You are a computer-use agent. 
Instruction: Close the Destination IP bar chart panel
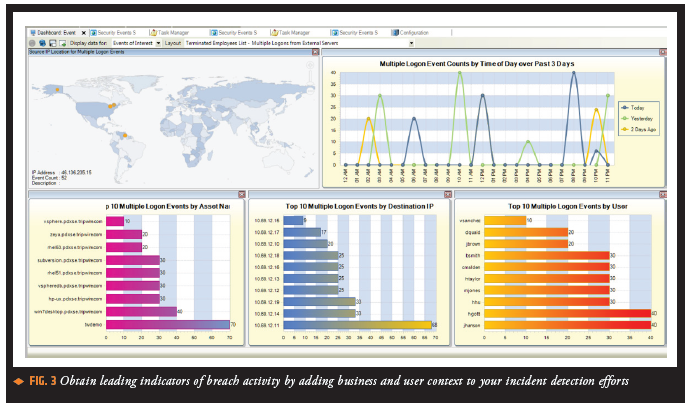(x=448, y=194)
